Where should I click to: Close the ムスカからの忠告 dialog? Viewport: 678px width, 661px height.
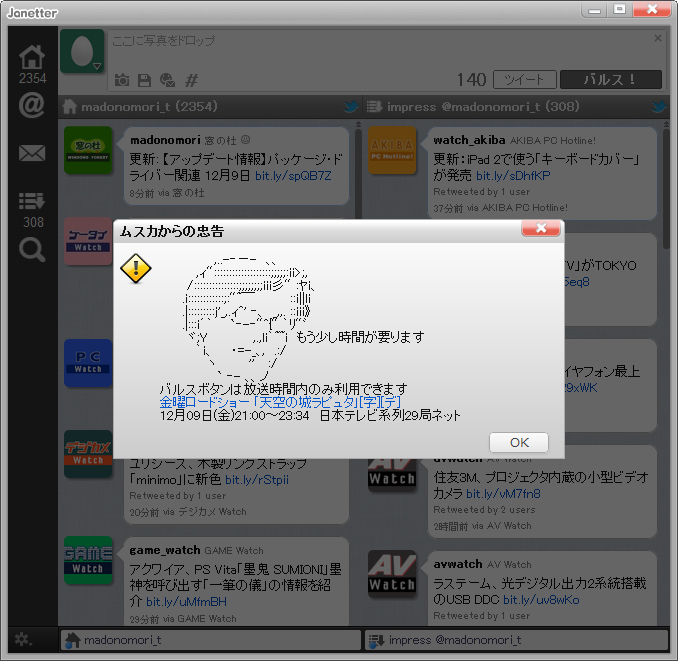tap(541, 228)
